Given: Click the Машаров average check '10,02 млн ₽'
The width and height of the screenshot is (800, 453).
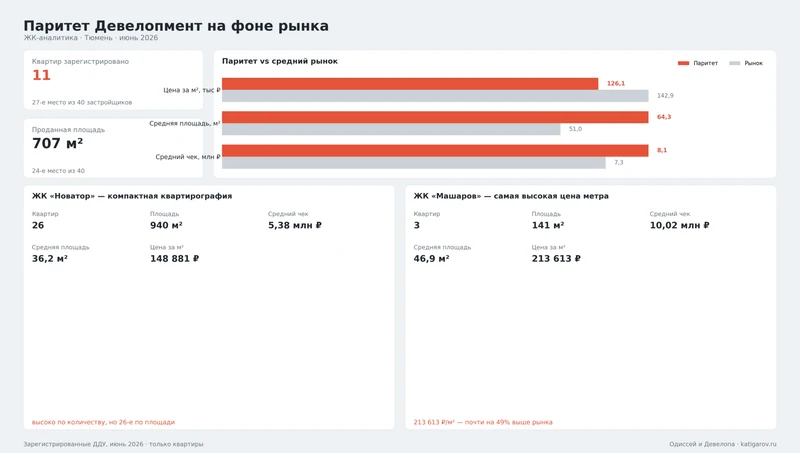Looking at the screenshot, I should click(680, 225).
